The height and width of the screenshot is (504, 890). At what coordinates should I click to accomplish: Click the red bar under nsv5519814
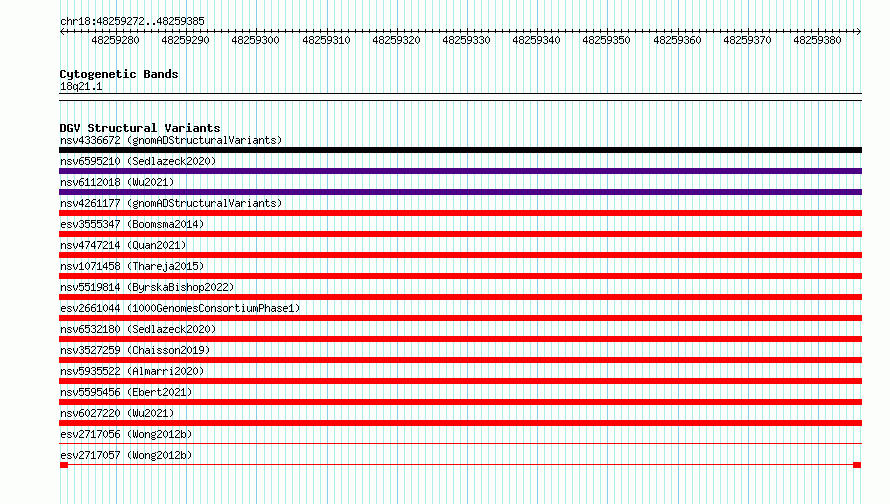tap(460, 297)
